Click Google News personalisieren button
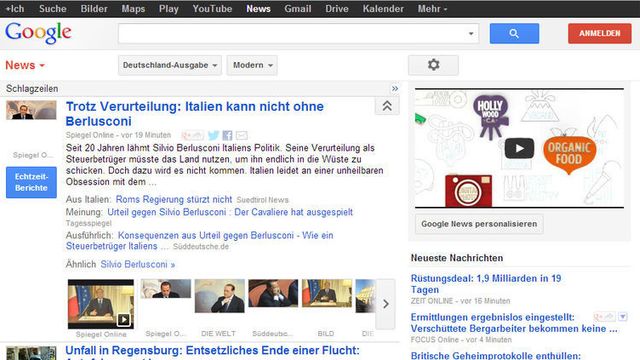Image resolution: width=640 pixels, height=360 pixels. coord(479,224)
